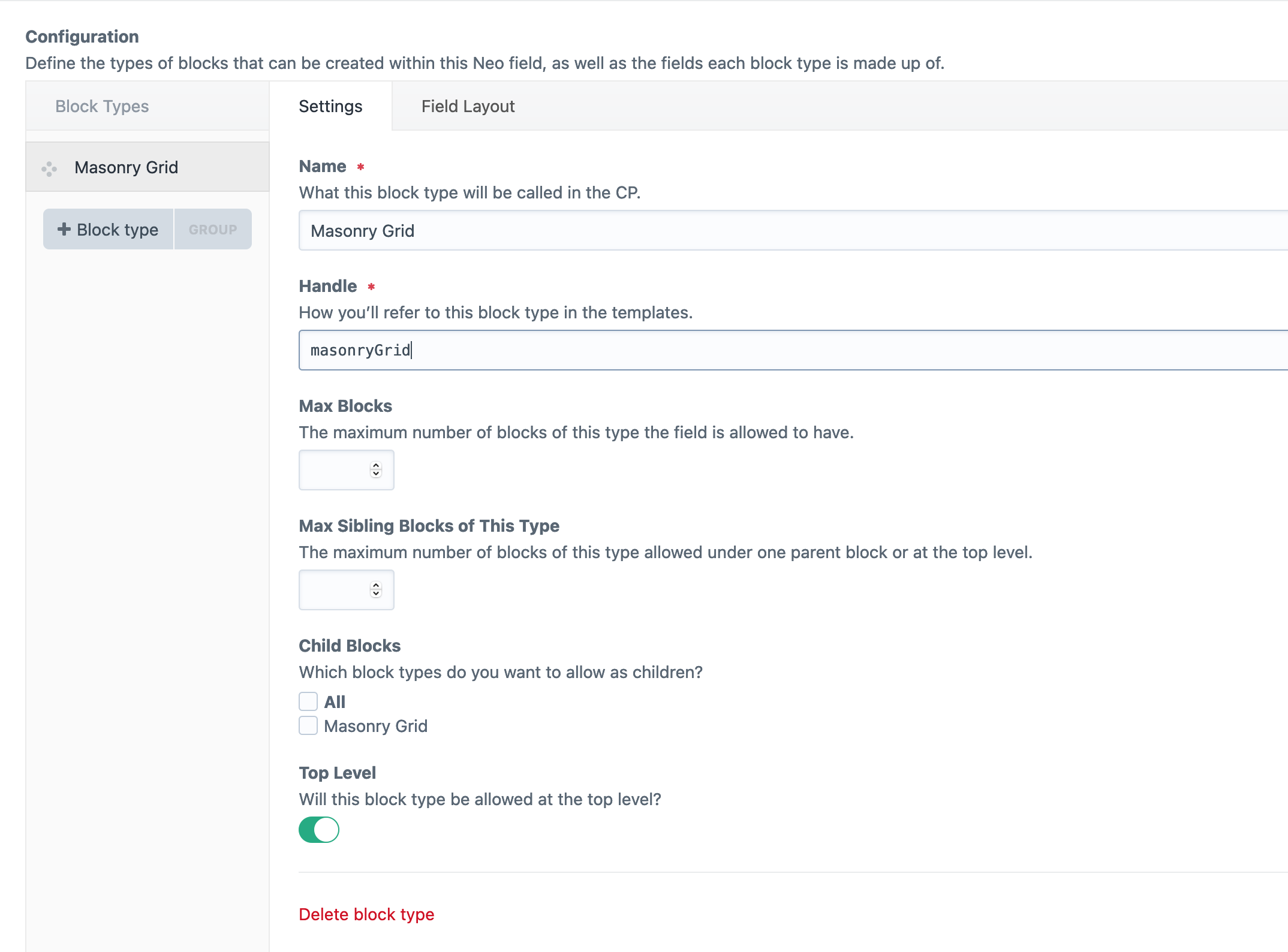Toggle off the Top Level switch
Screen dimensions: 1288x952
(319, 830)
